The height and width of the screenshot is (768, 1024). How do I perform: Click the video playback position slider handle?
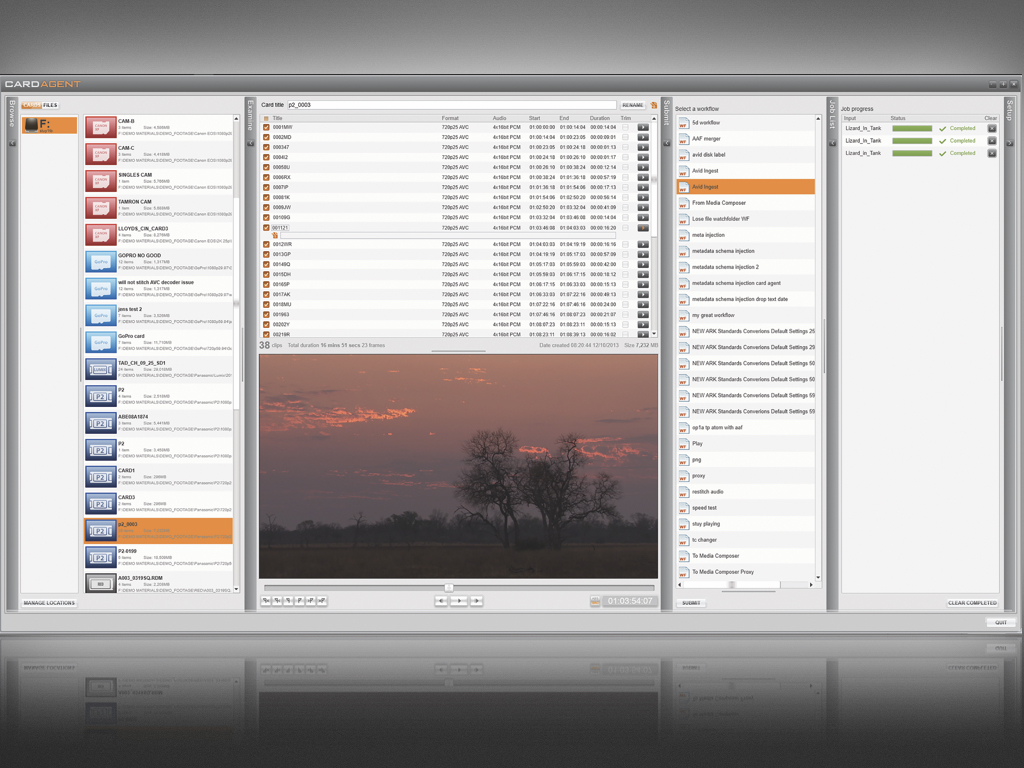tap(449, 588)
